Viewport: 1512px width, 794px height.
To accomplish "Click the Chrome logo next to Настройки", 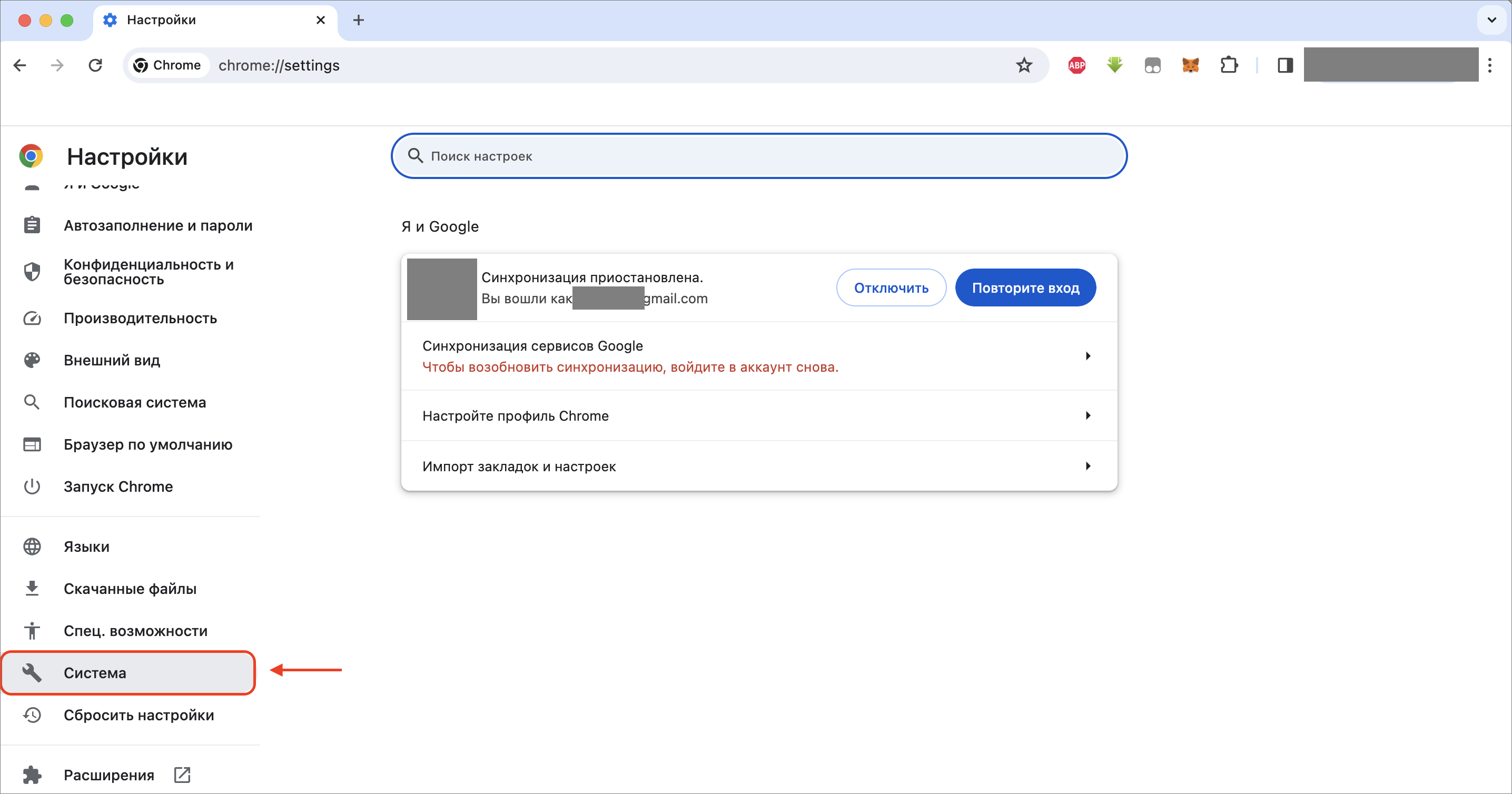I will point(31,156).
